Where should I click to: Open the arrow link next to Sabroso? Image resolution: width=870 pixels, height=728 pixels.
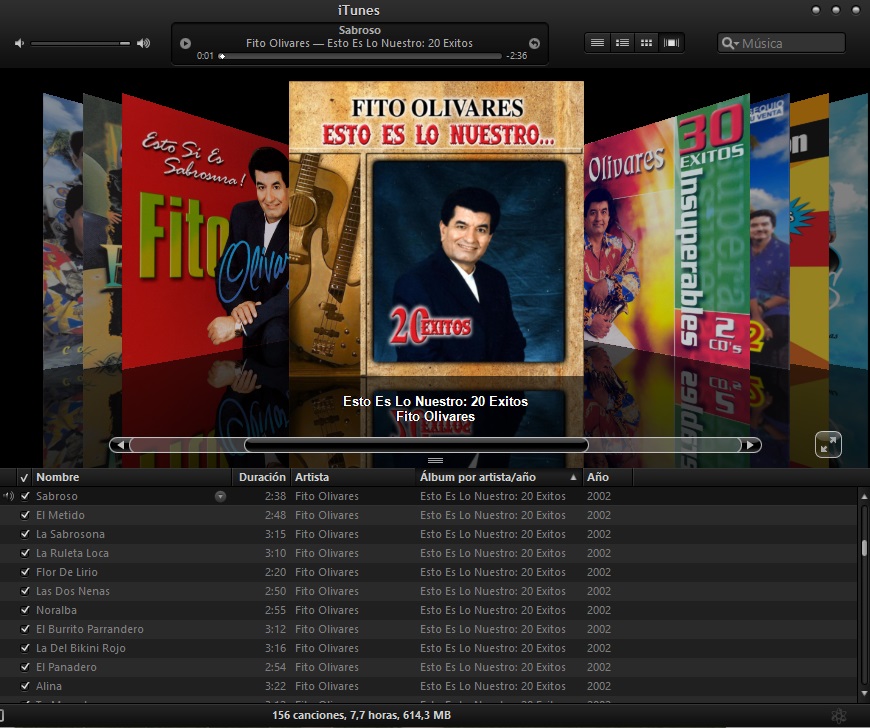[220, 496]
